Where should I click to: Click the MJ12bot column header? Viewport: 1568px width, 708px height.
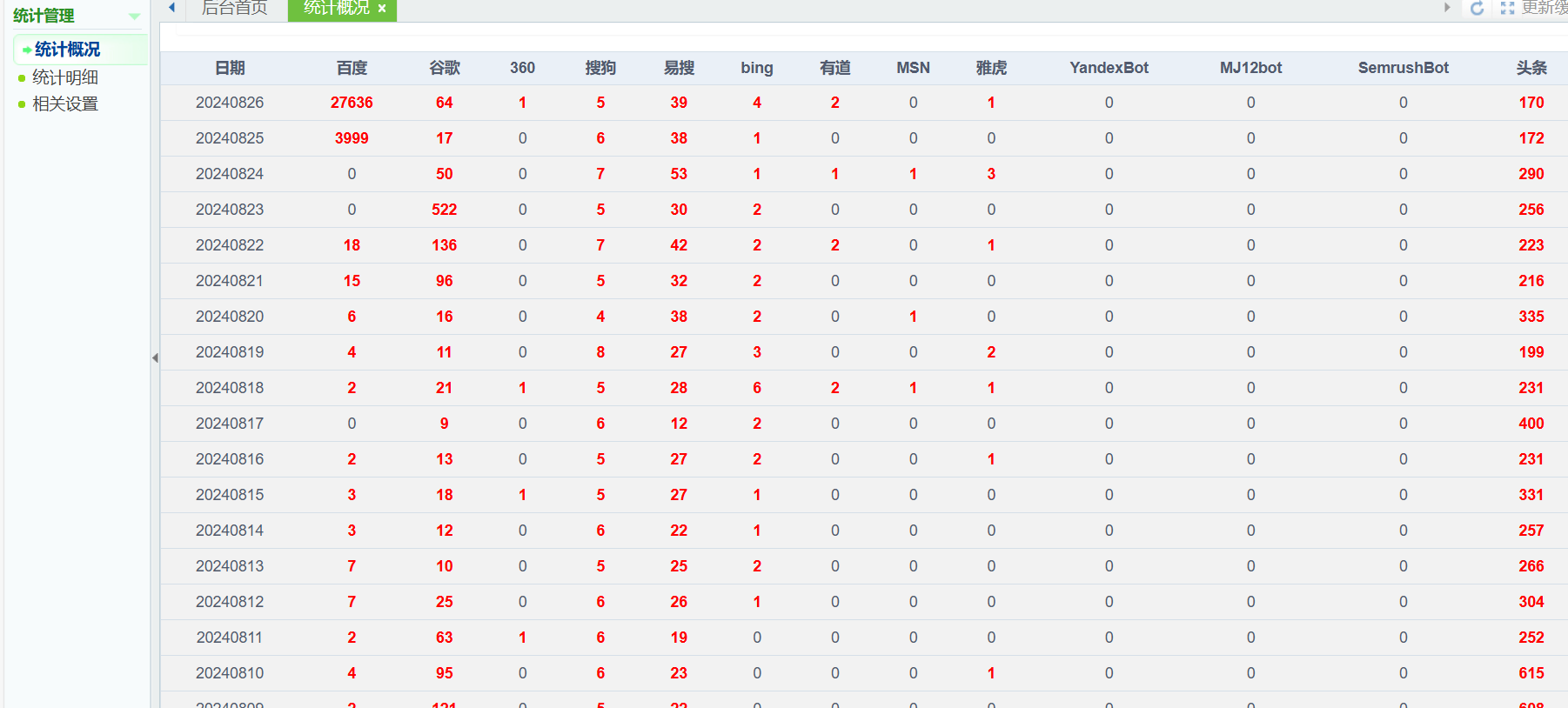pos(1250,68)
